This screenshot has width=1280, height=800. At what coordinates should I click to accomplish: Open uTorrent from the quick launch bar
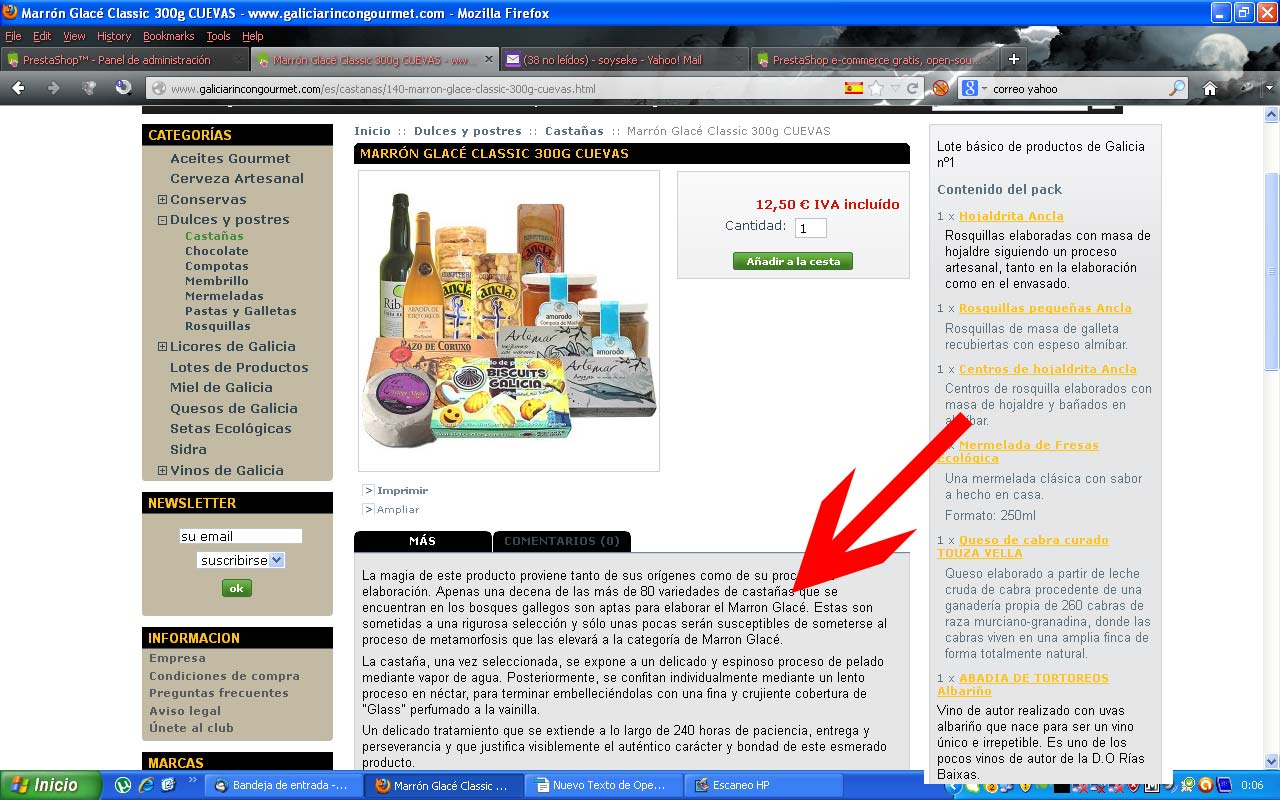[123, 785]
